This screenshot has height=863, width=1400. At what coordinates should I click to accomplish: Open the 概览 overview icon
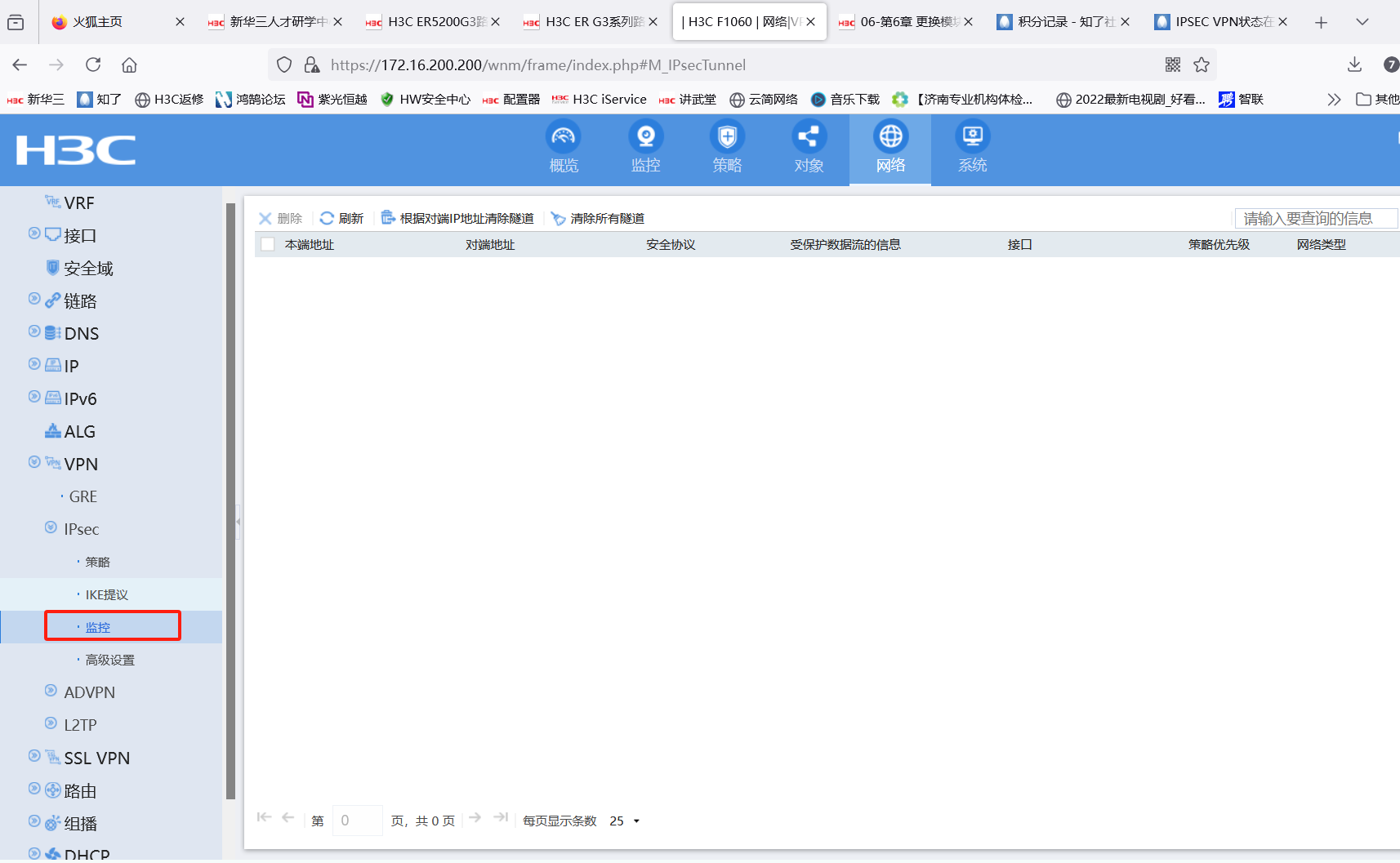click(x=564, y=136)
